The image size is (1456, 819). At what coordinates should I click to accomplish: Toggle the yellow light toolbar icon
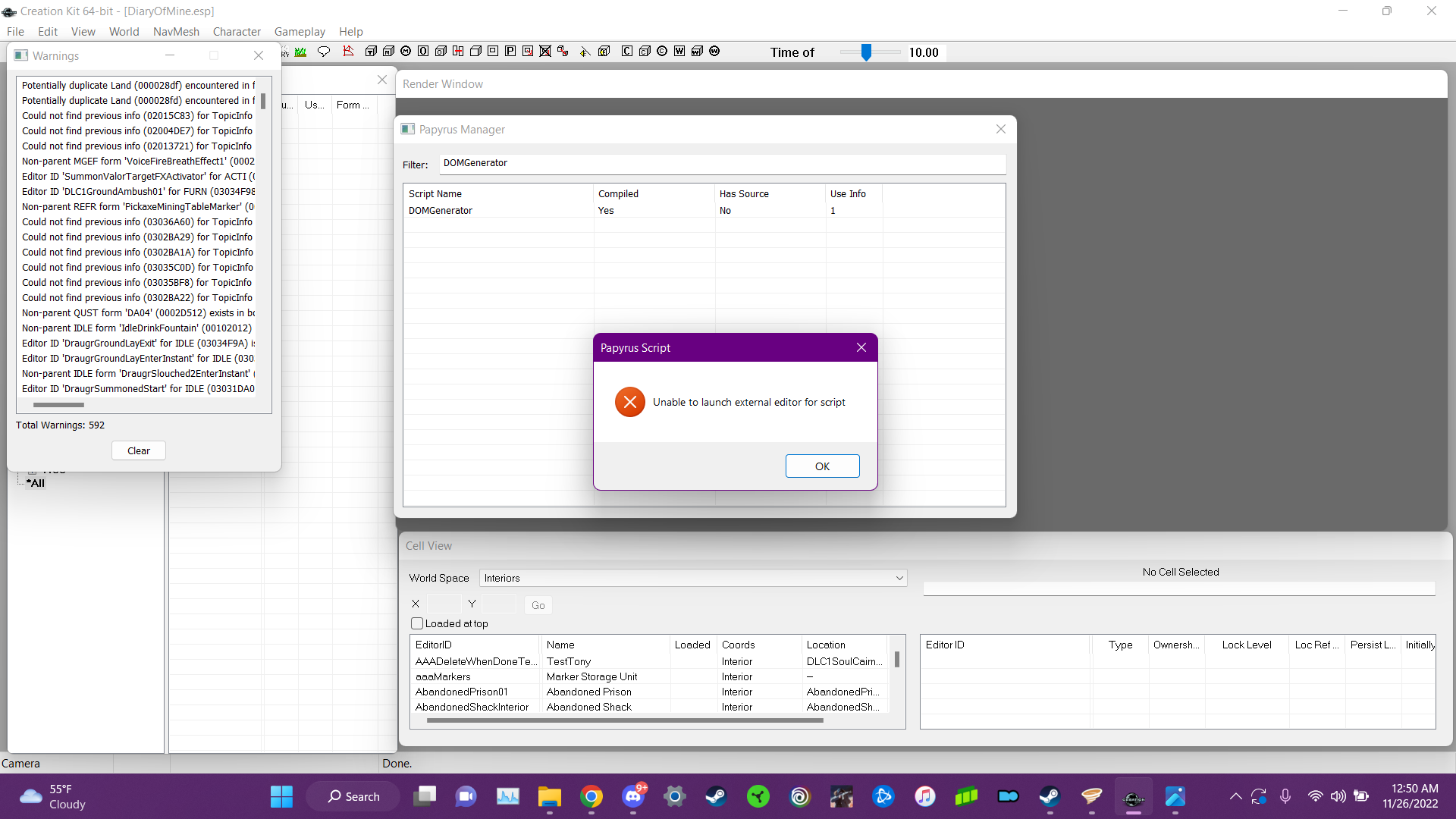(x=585, y=52)
